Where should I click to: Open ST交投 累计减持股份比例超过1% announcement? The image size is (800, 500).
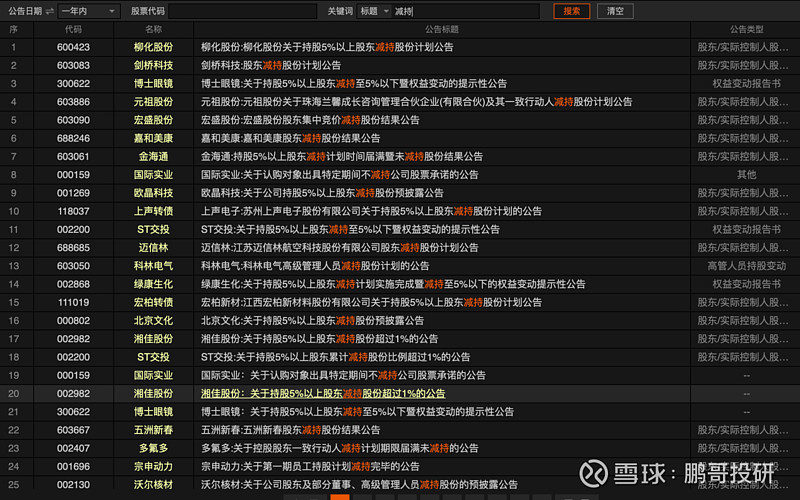point(335,357)
